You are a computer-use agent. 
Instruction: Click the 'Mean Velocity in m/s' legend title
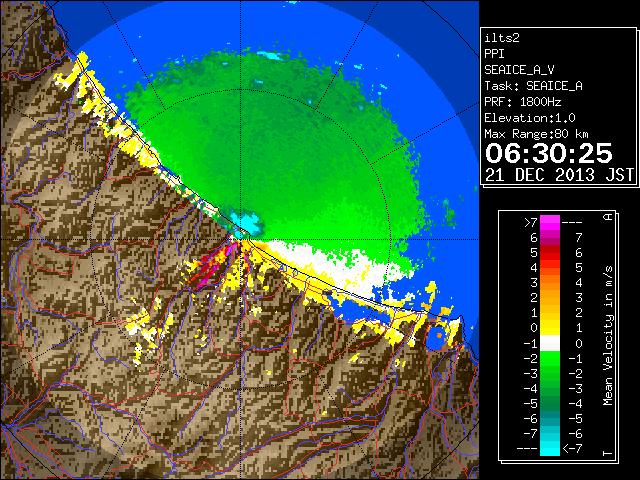click(x=608, y=336)
